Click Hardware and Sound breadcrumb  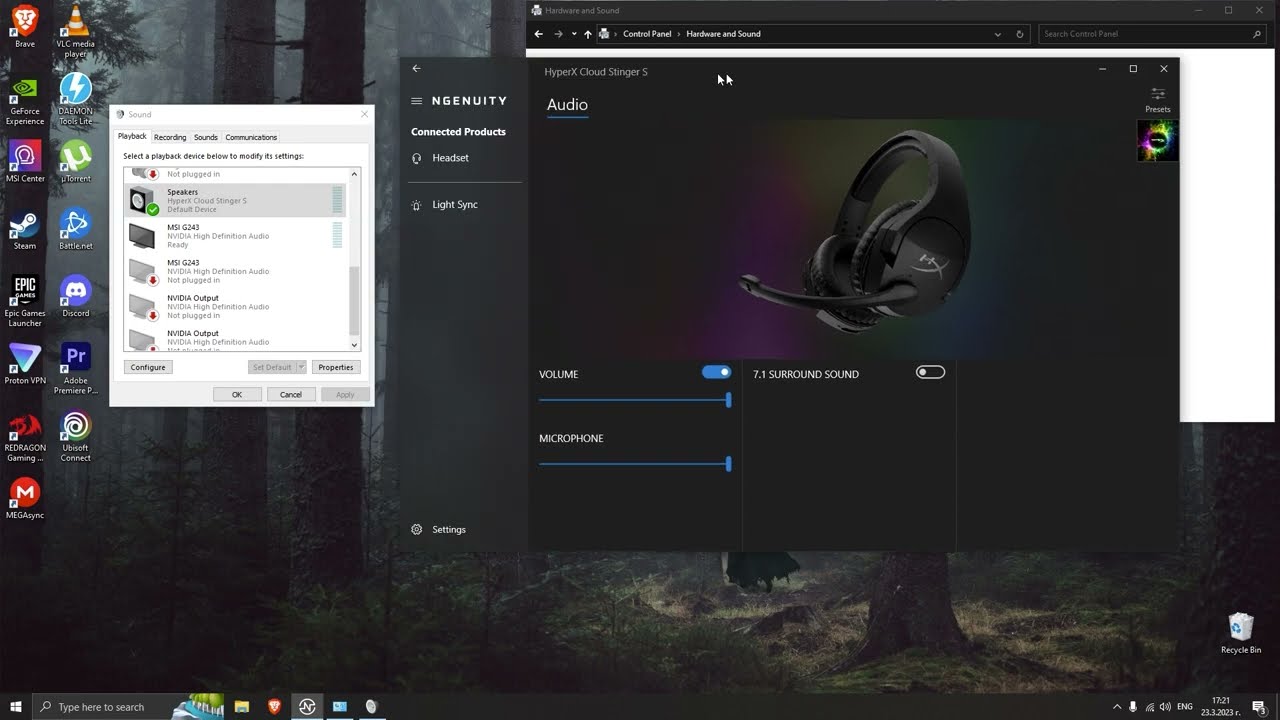[x=723, y=34]
